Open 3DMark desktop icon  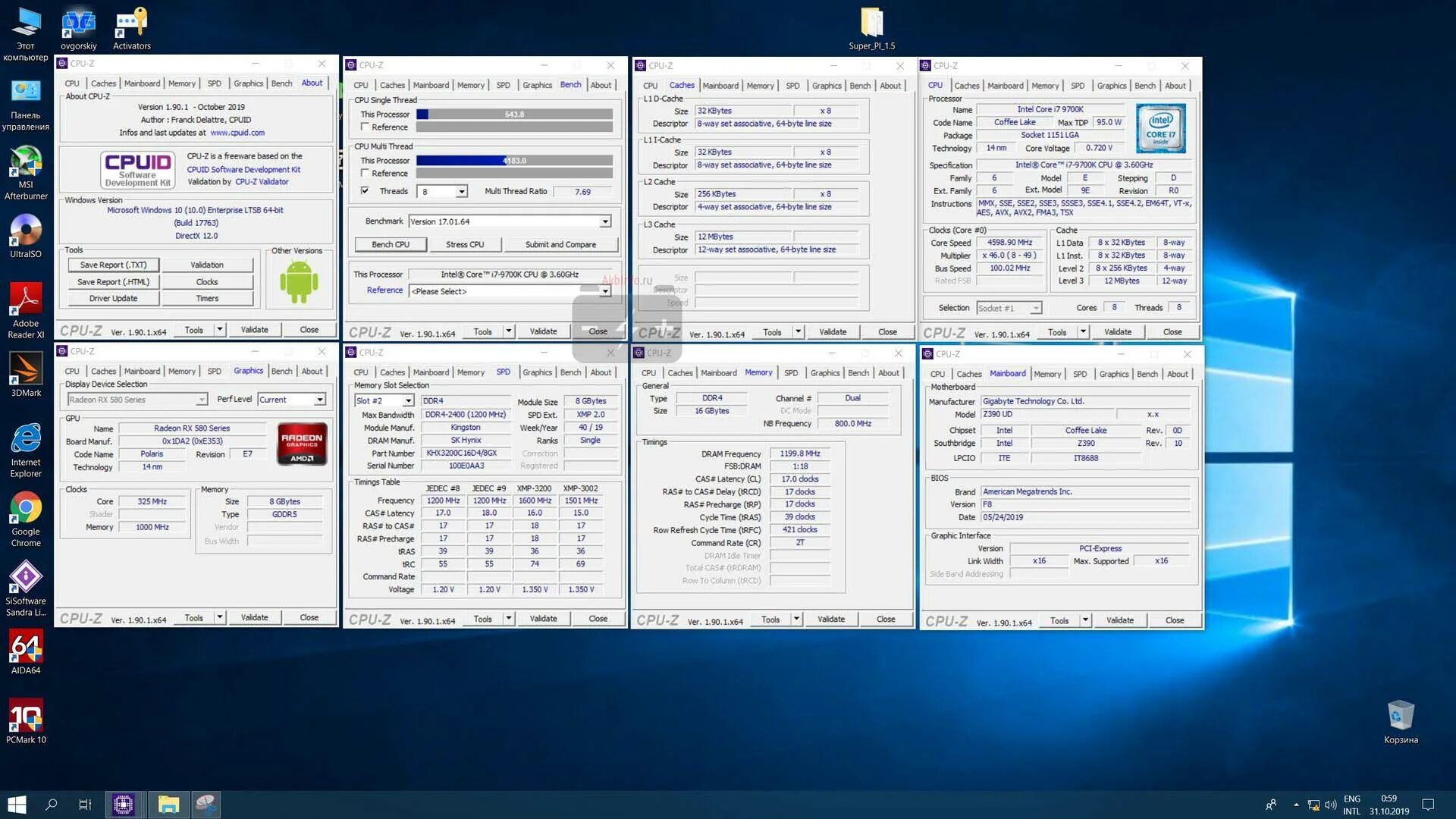(x=26, y=375)
